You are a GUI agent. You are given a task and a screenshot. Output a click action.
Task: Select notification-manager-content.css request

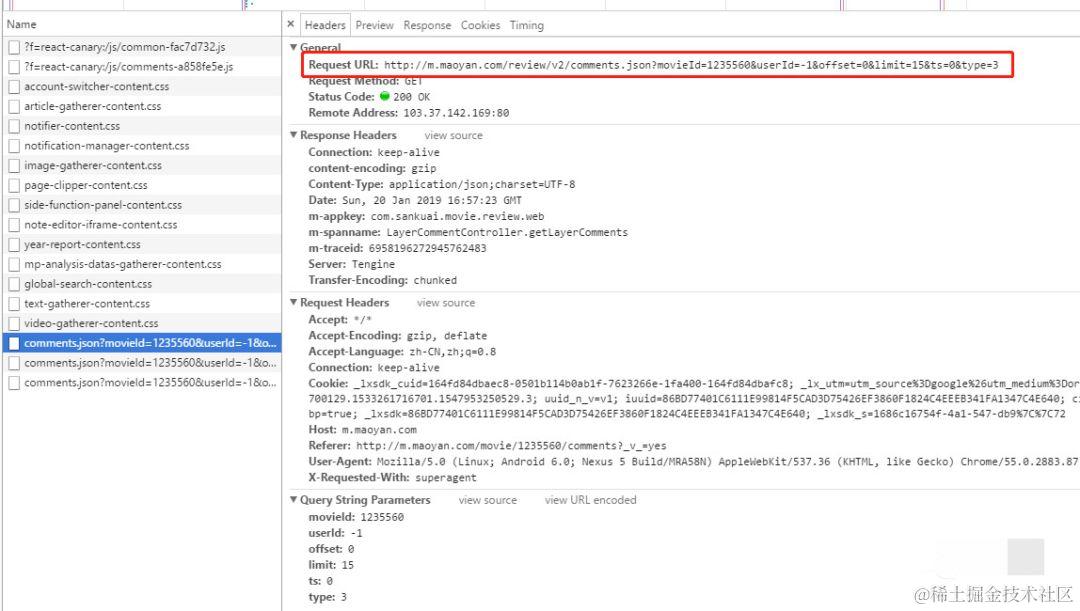[142, 146]
